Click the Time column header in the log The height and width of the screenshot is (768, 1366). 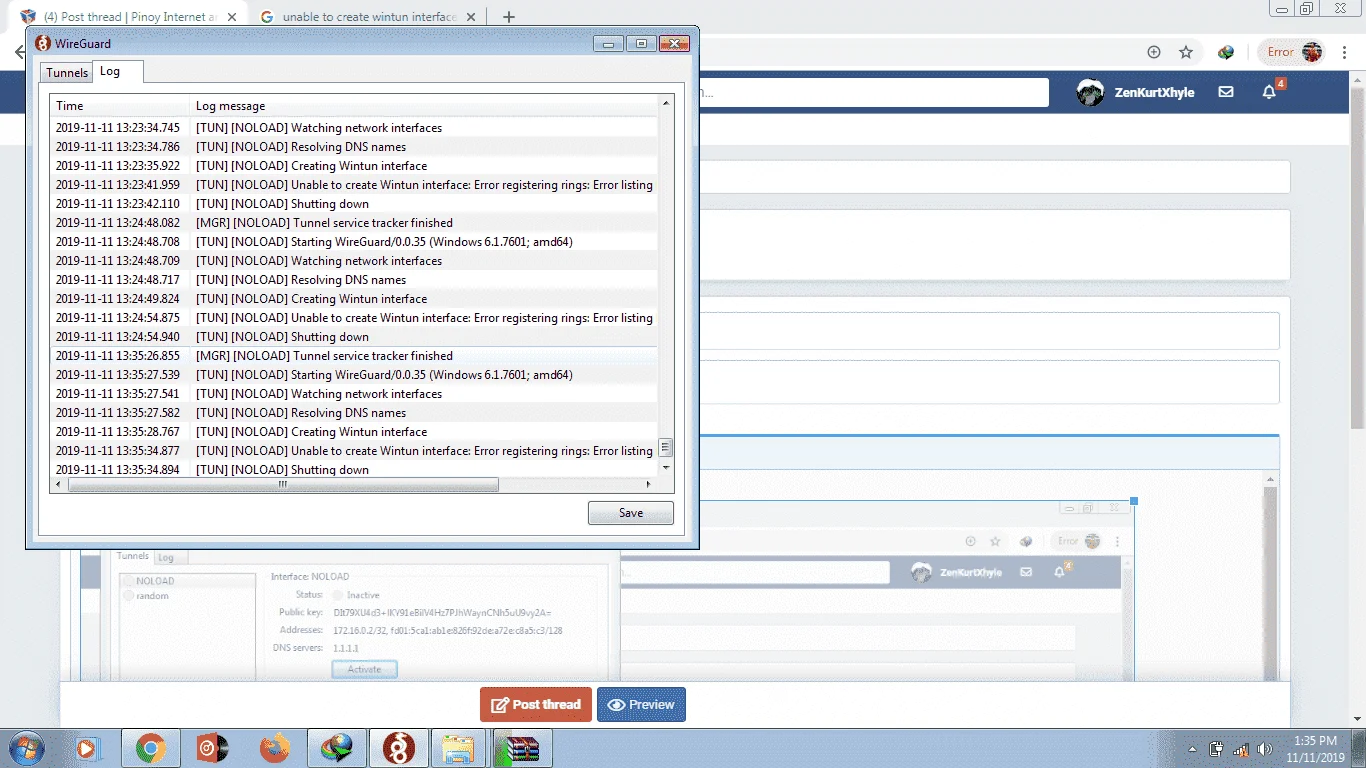[x=120, y=106]
